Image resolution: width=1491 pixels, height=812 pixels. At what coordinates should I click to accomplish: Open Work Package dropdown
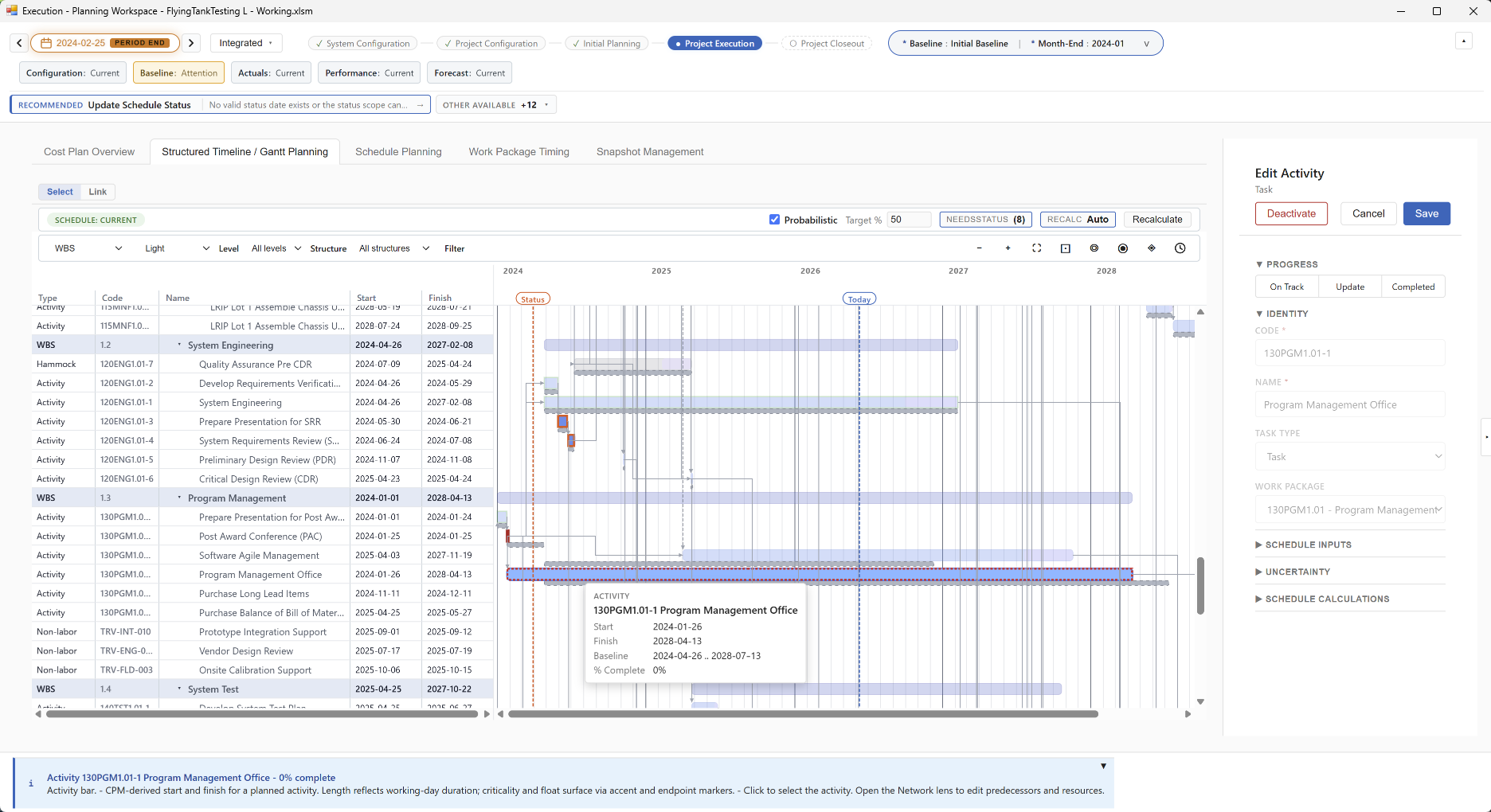click(x=1350, y=509)
